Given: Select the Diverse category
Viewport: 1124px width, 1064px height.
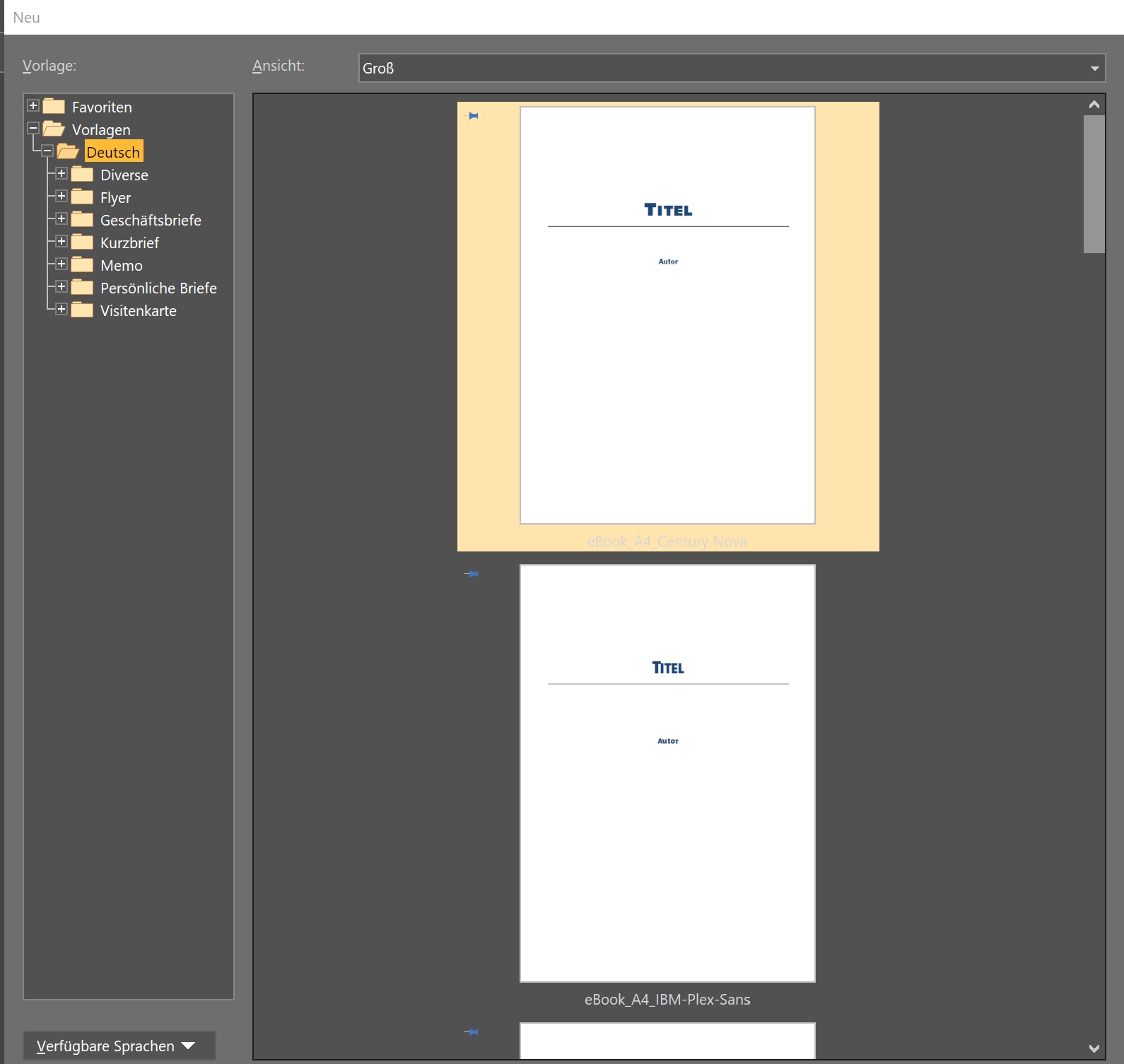Looking at the screenshot, I should click(124, 175).
